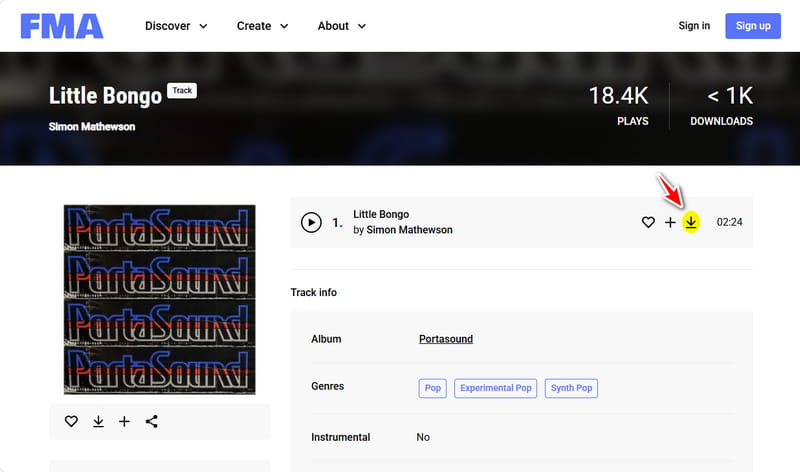Click the plus icon under album art
The image size is (800, 472).
[124, 421]
